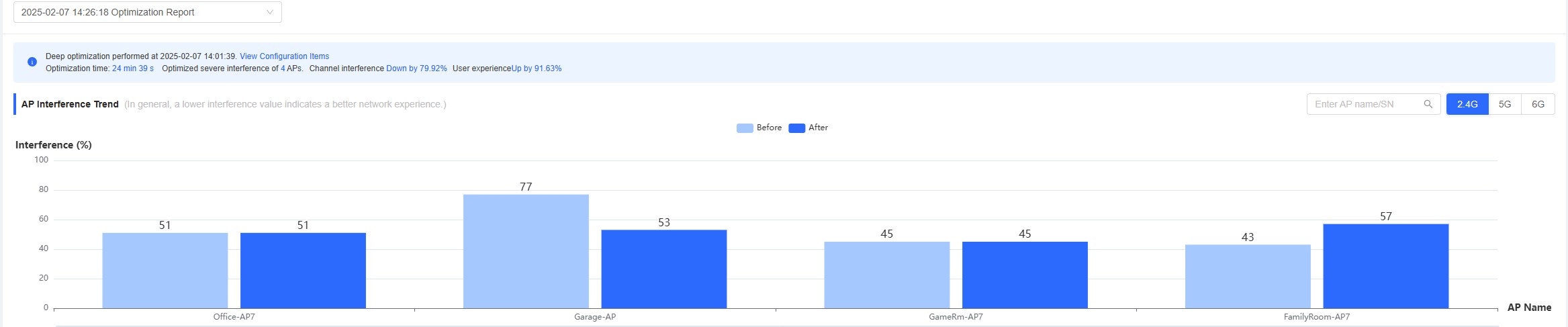Viewport: 1568px width, 327px height.
Task: Click Down by 79.92% interference text
Action: (x=416, y=68)
